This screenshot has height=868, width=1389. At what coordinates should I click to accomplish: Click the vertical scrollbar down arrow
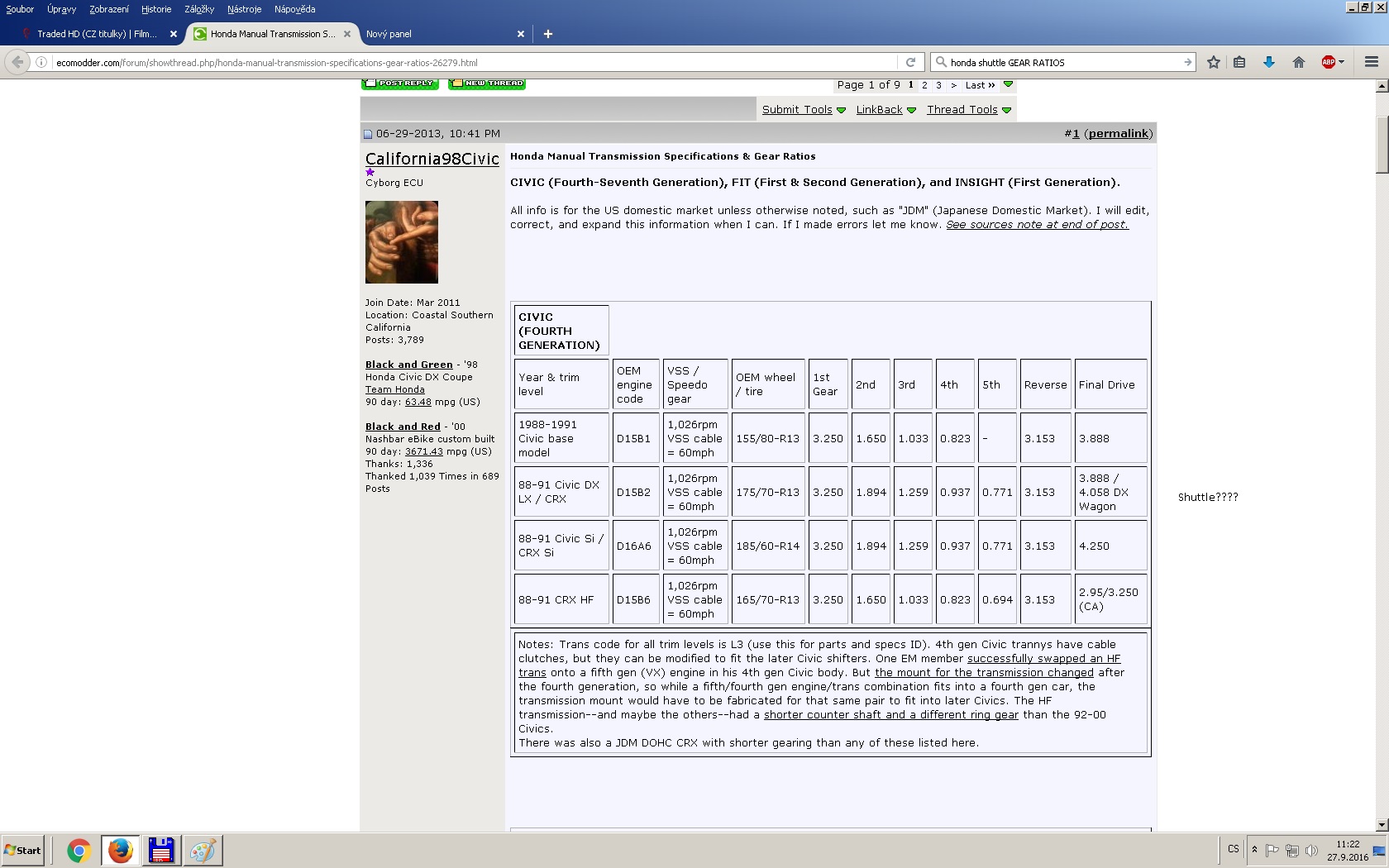1382,824
